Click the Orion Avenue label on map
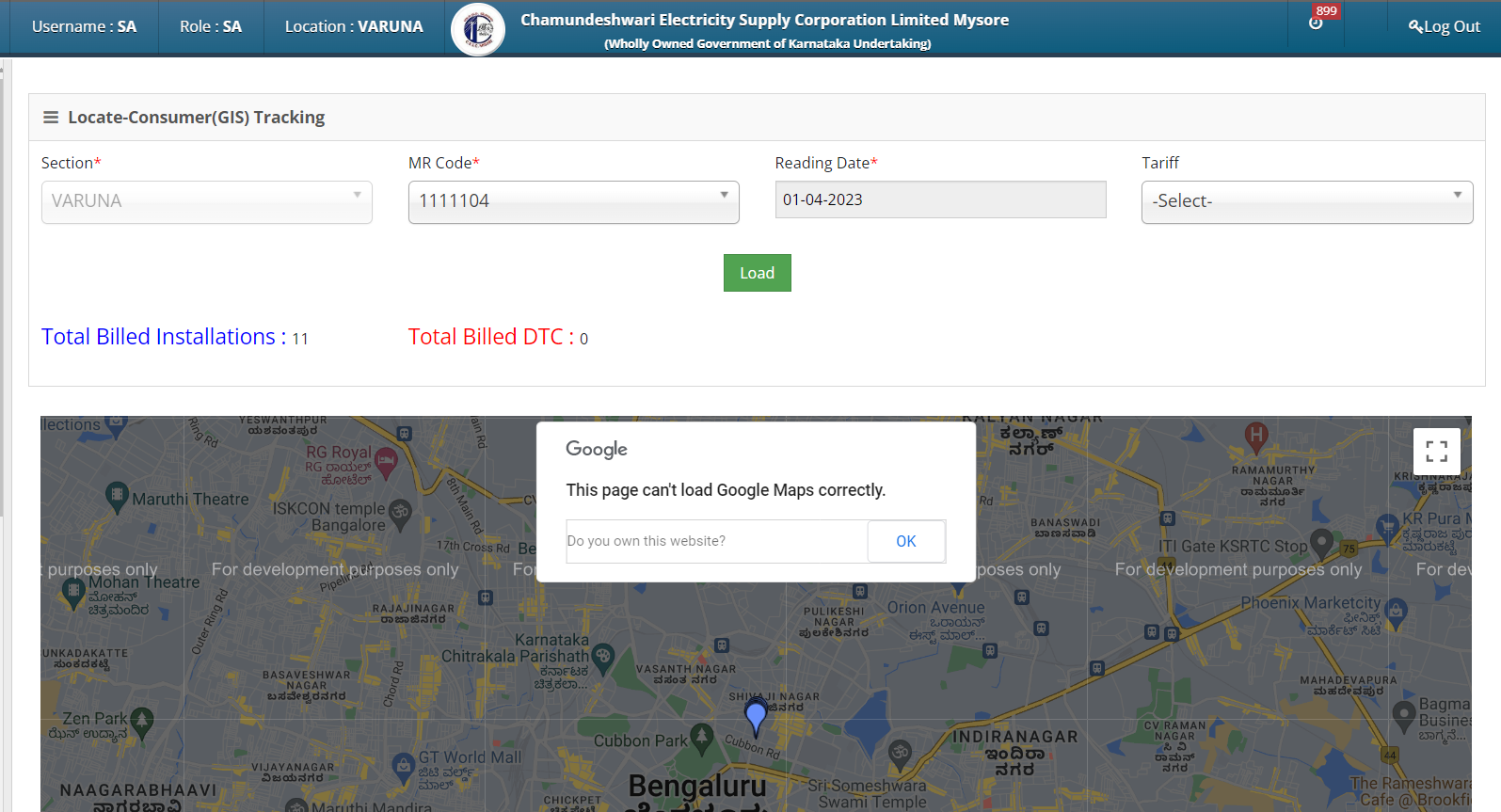 pos(935,608)
